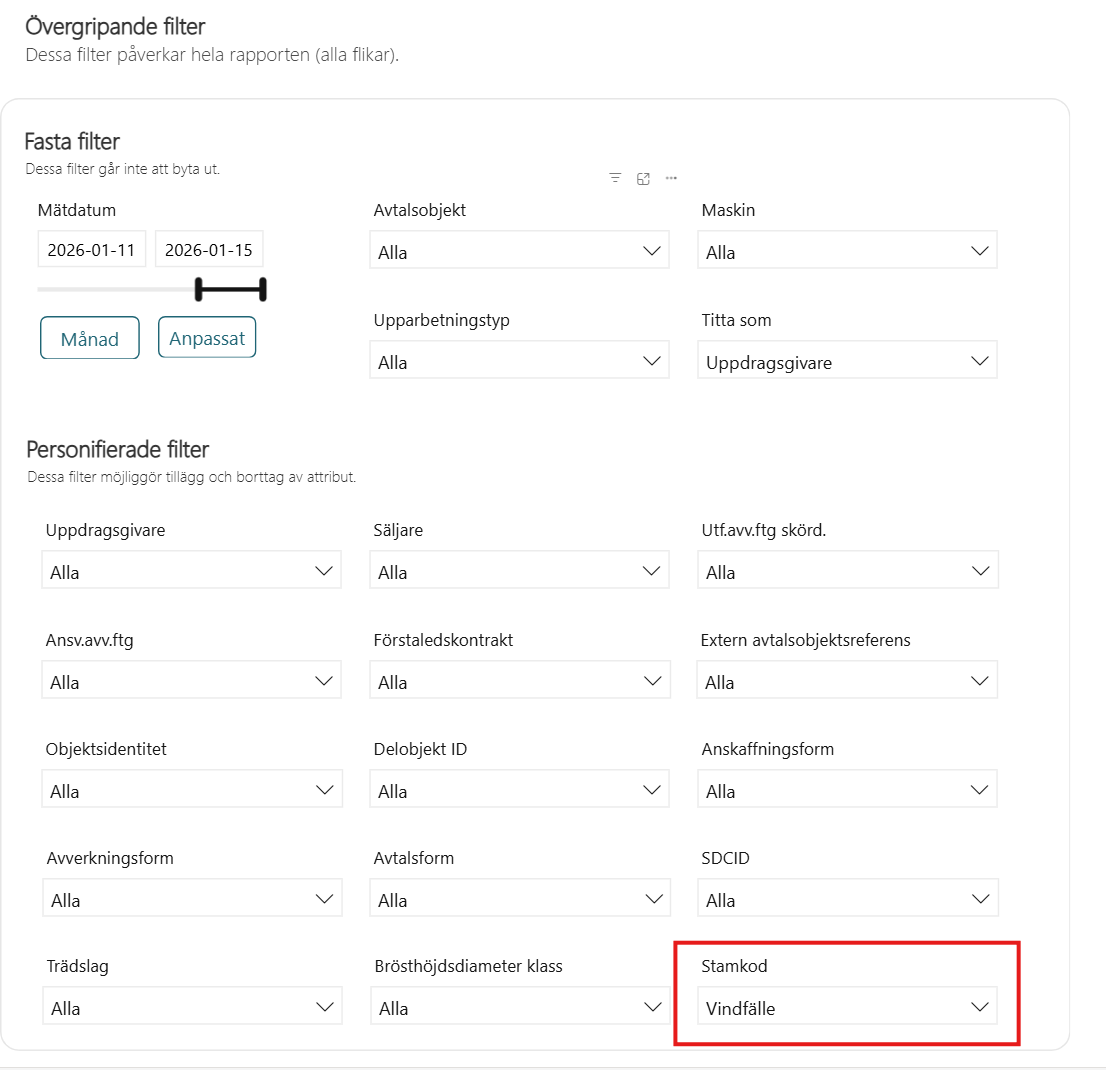Open the Upparbetningstyp dropdown
Screen dimensions: 1106x1070
(x=519, y=362)
